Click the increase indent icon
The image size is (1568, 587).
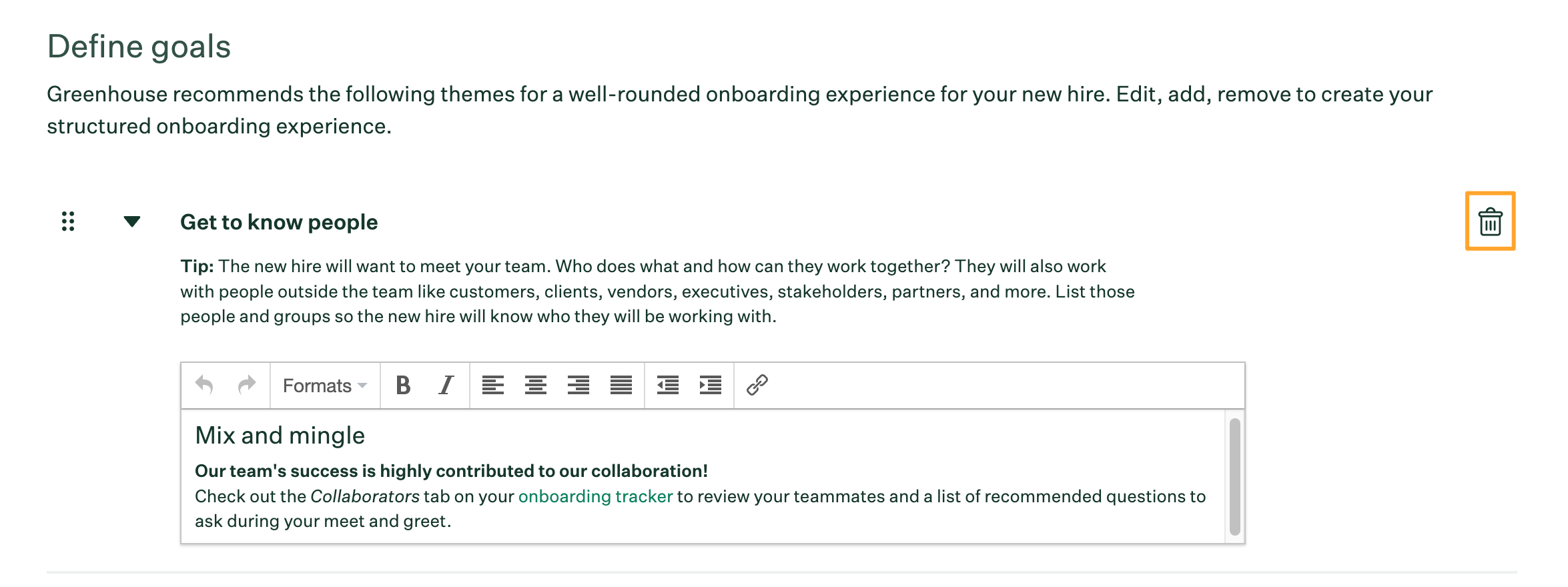click(709, 385)
